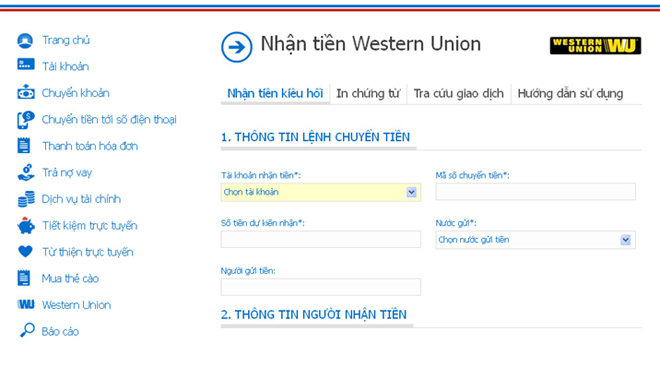This screenshot has height=367, width=660.
Task: Open the Mua thẻ cào link
Action: point(70,279)
